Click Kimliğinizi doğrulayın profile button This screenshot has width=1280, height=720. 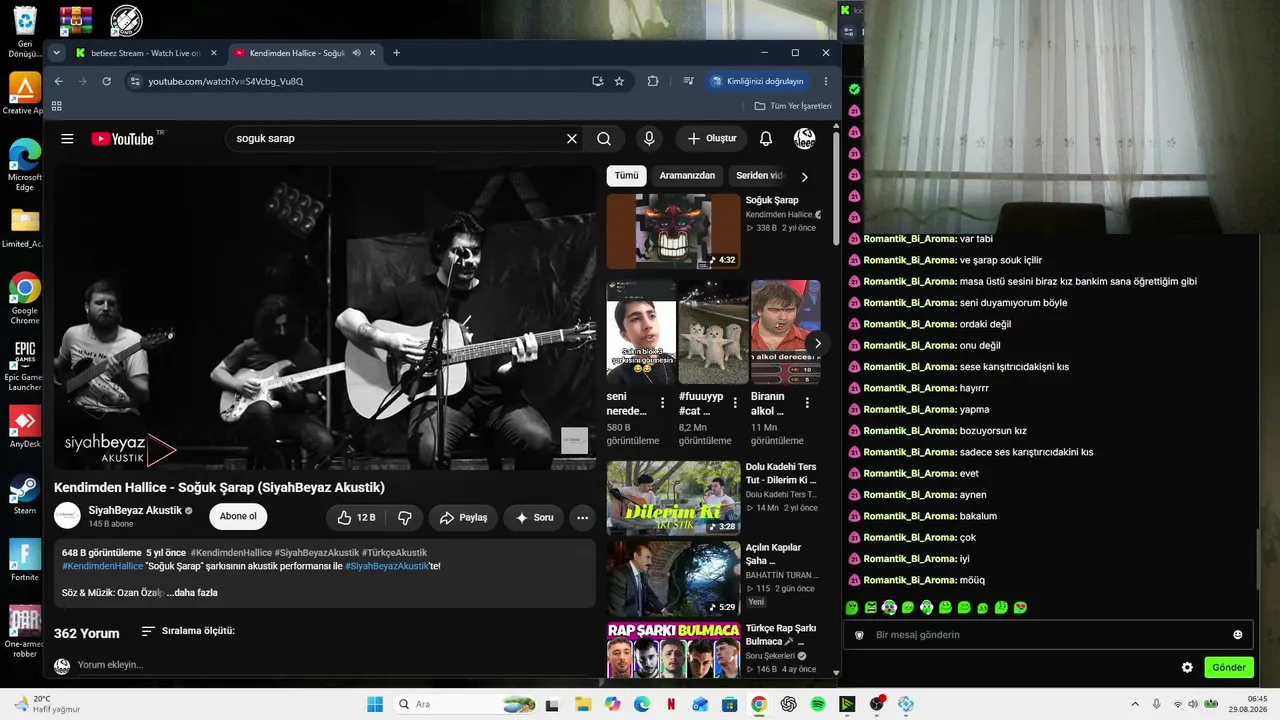757,81
